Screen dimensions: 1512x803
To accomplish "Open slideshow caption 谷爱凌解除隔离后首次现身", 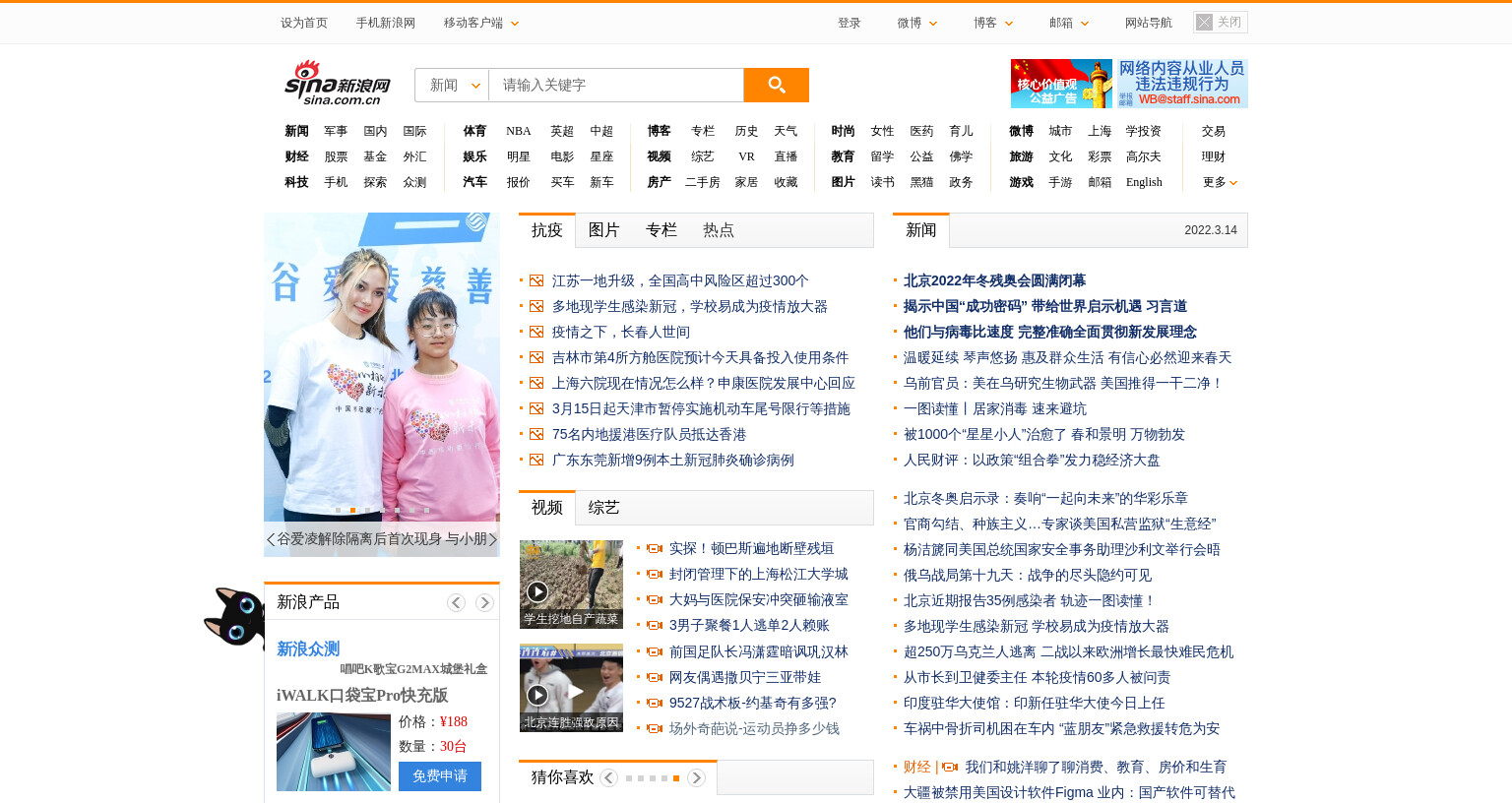I will (382, 539).
